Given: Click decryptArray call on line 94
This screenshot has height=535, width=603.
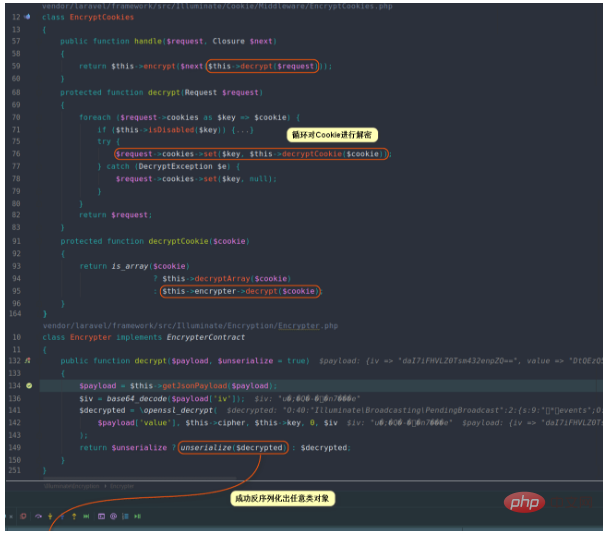Looking at the screenshot, I should [x=222, y=278].
